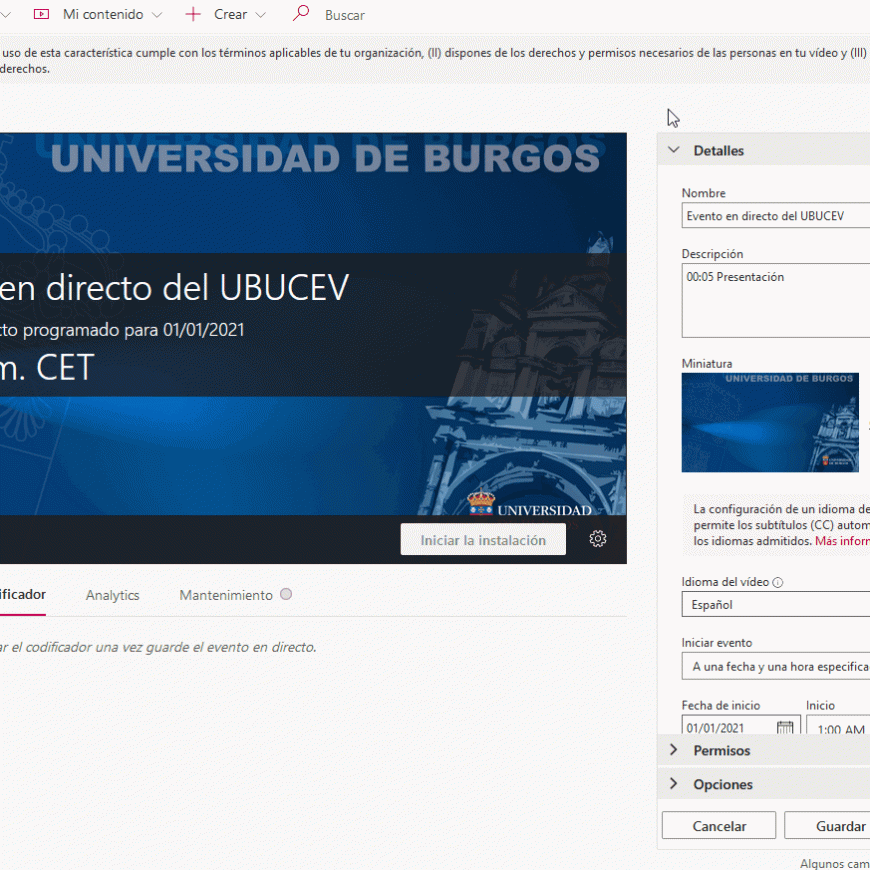The width and height of the screenshot is (870, 870).
Task: Open the Idioma del vídeo dropdown
Action: coord(776,605)
